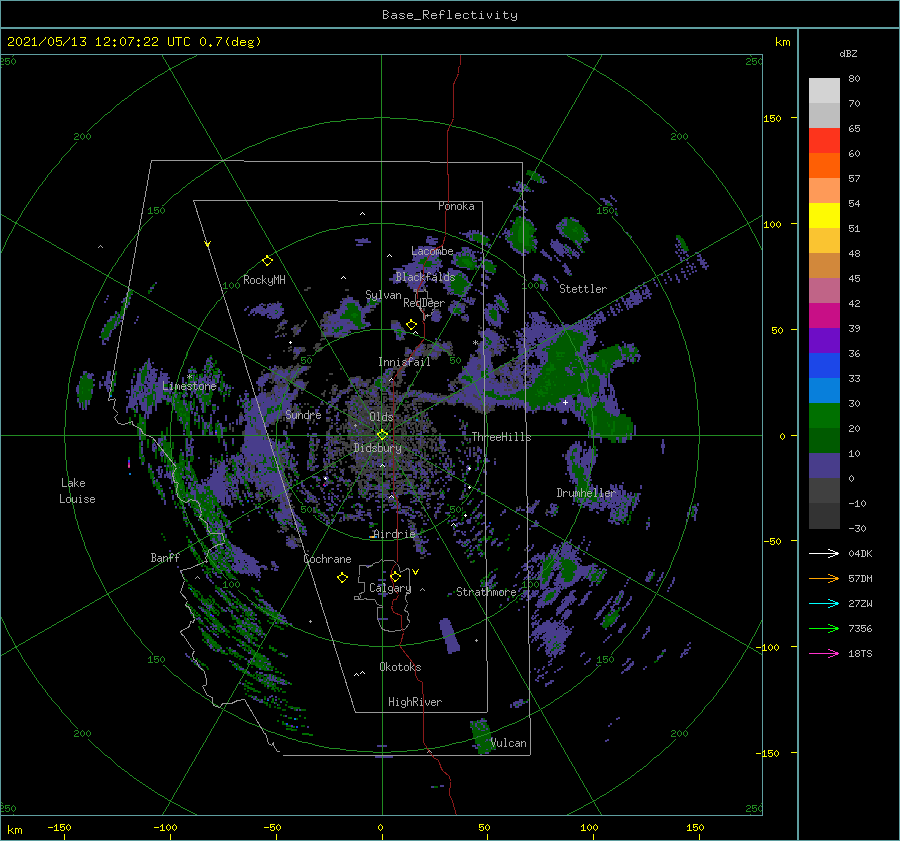Click the 7356 legend label
Screen dimensions: 900x841
tap(860, 629)
